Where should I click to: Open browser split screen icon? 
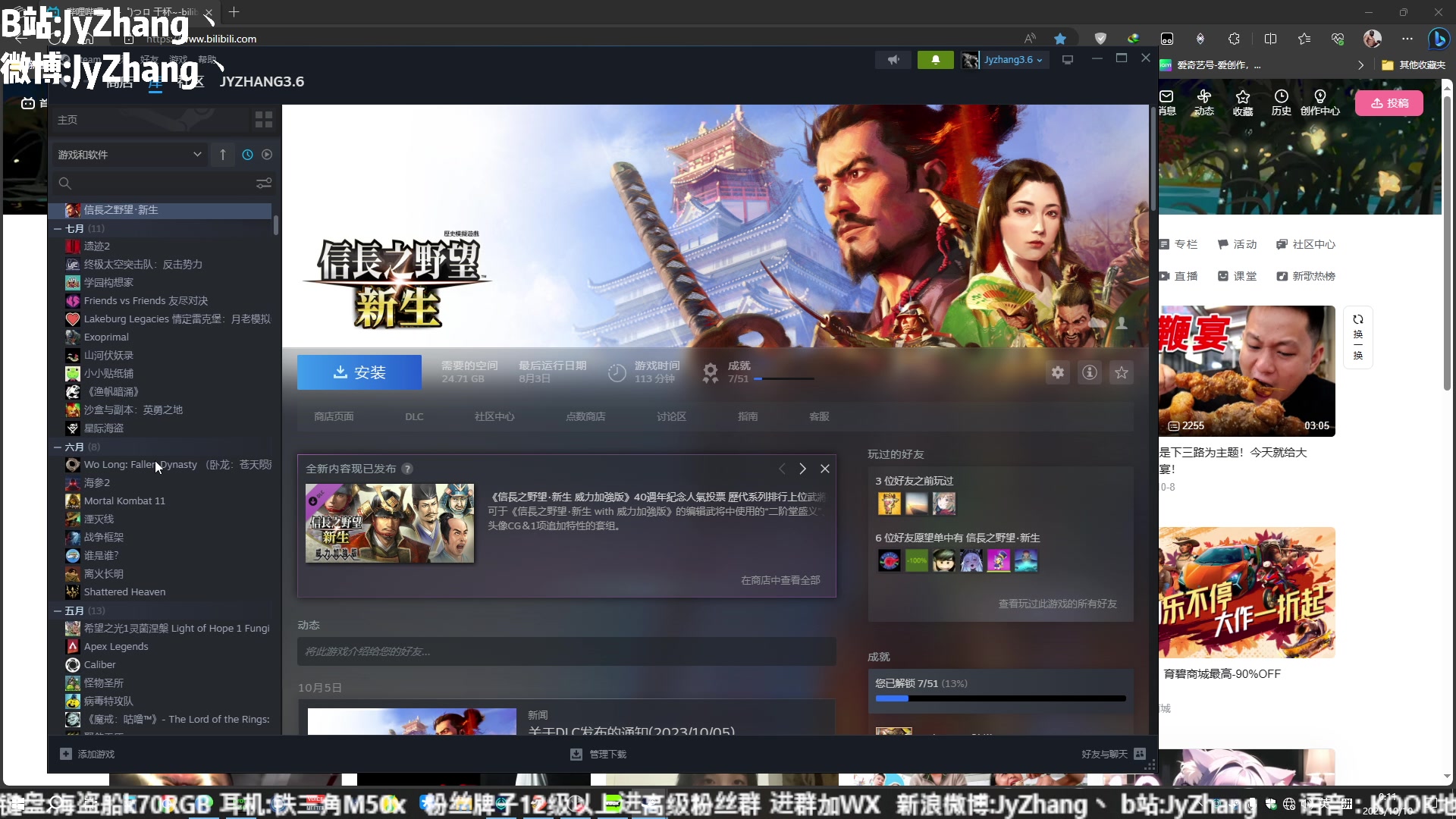pyautogui.click(x=1271, y=39)
